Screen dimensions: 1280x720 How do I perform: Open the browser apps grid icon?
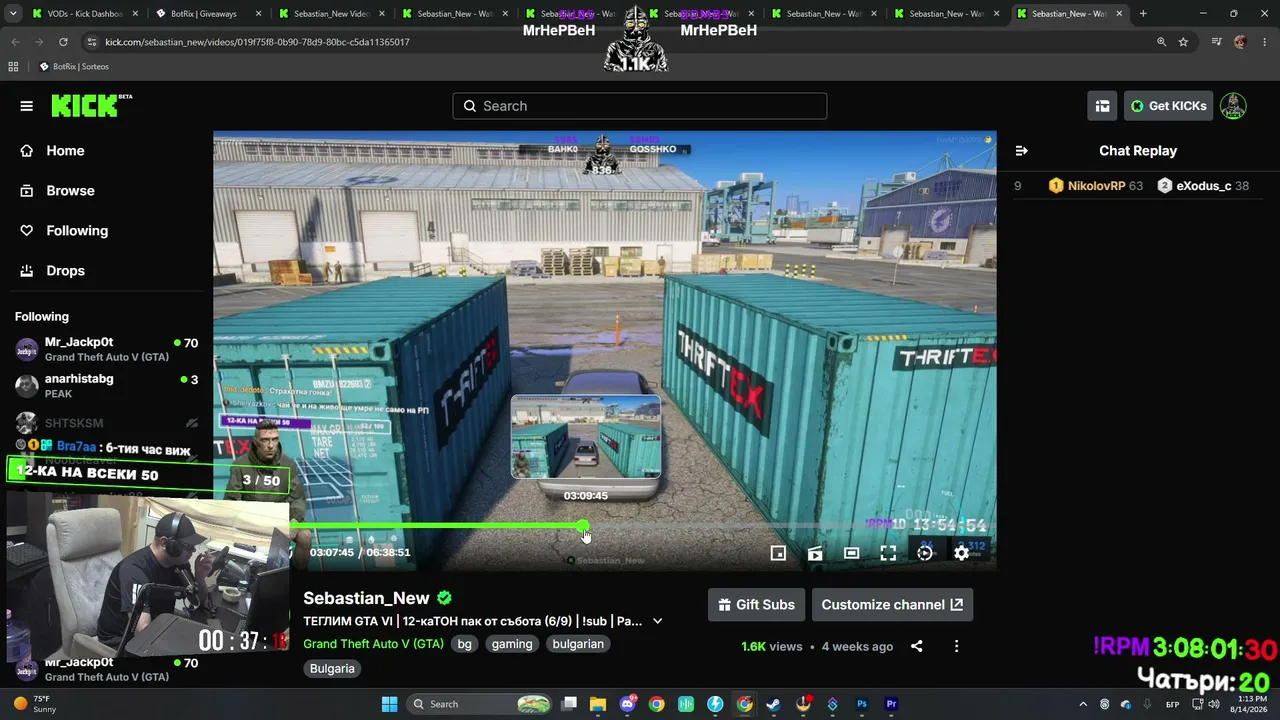(13, 67)
